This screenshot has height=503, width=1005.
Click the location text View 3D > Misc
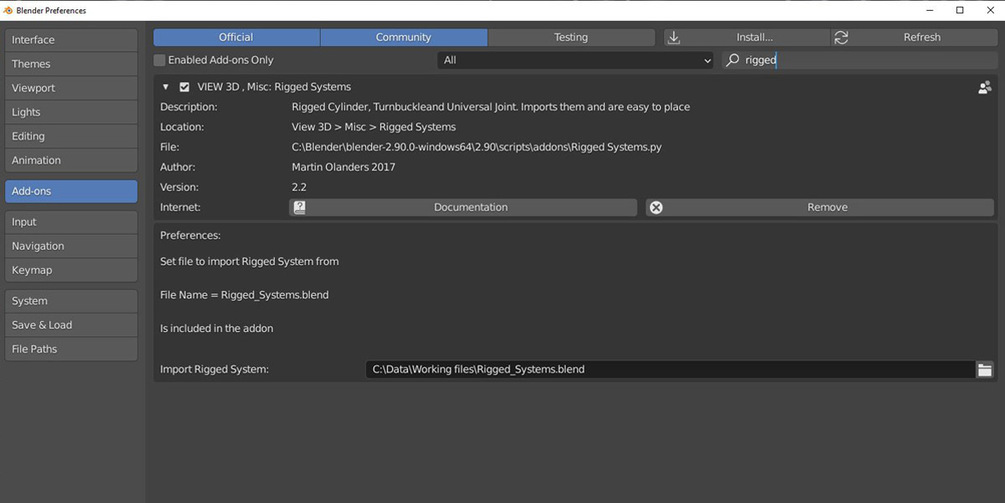click(x=374, y=127)
